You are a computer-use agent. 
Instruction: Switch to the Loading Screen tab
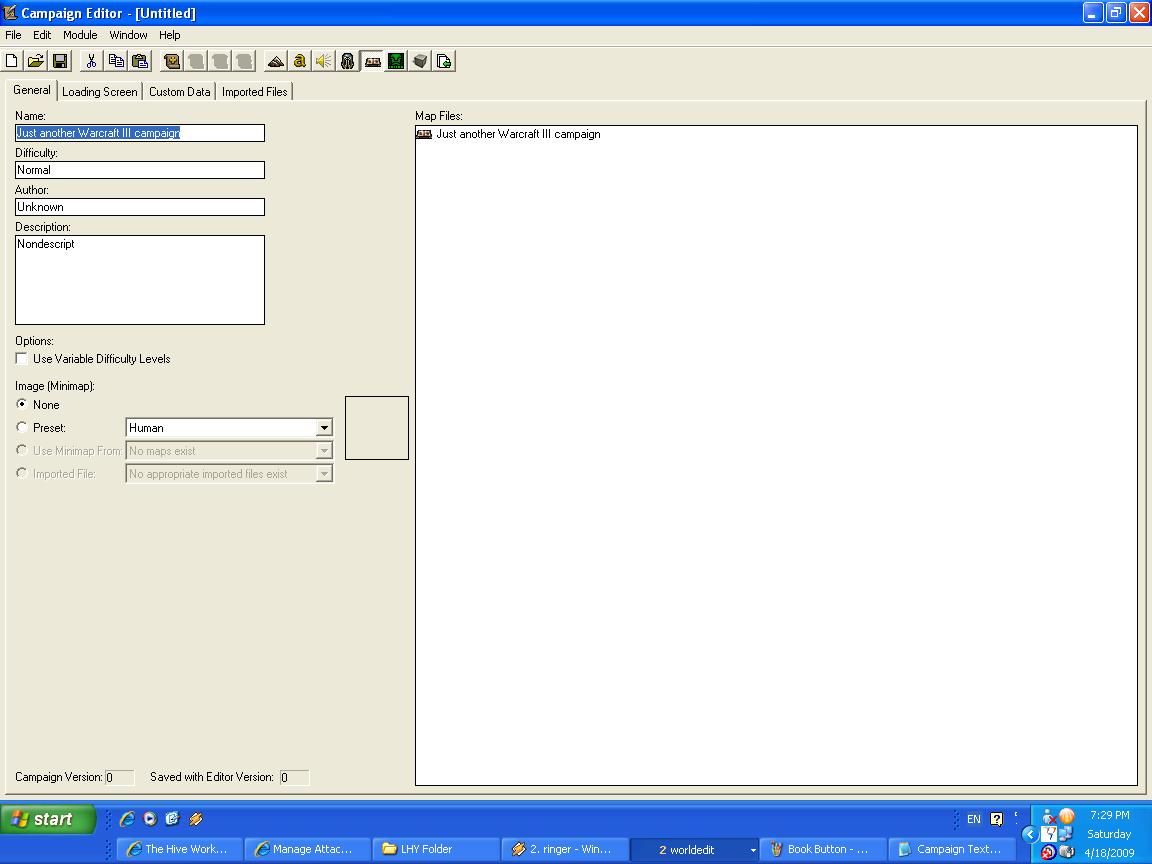[99, 92]
